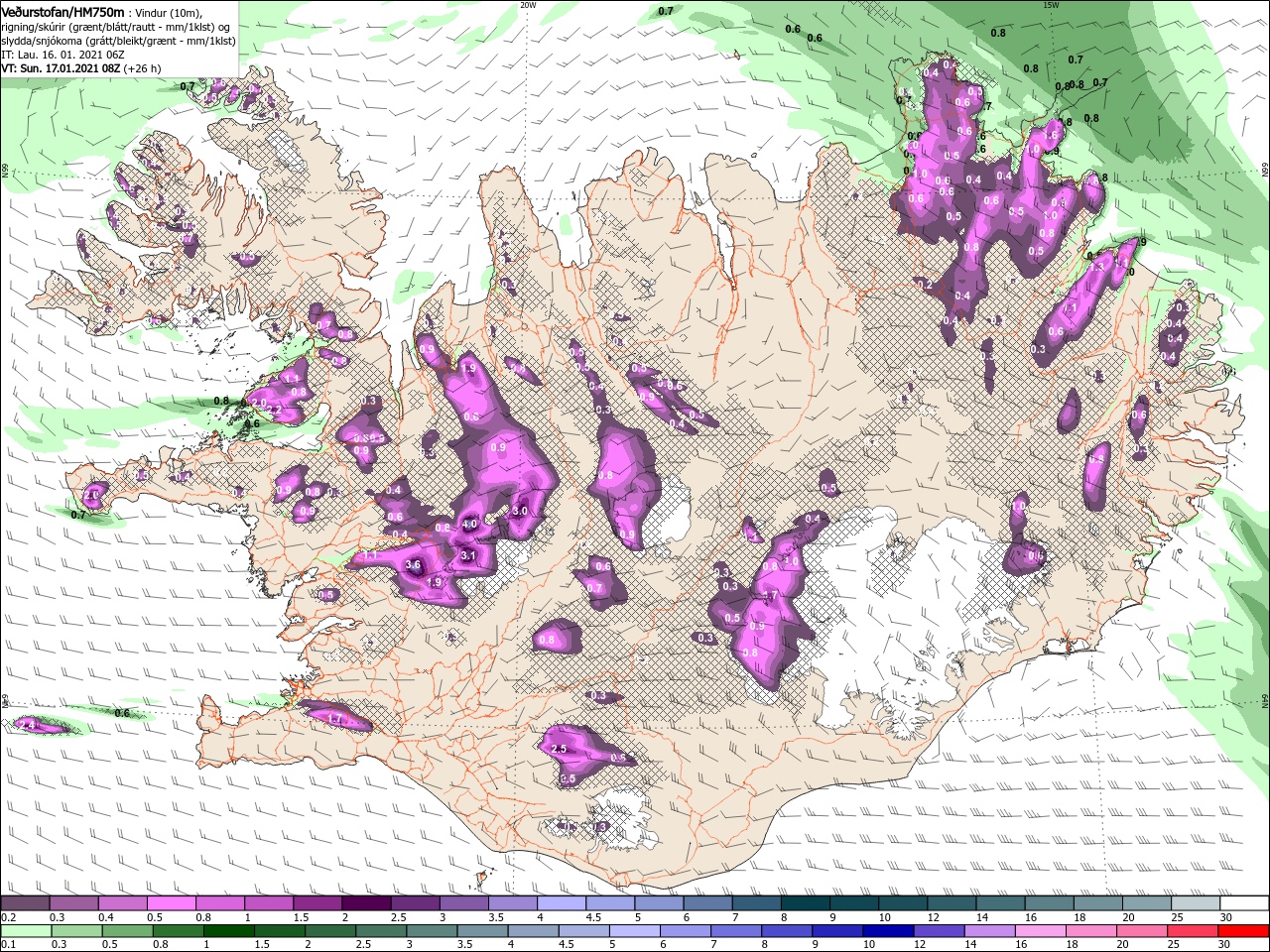Click the '3.1' precipitation value on the map
The height and width of the screenshot is (952, 1270).
(468, 557)
